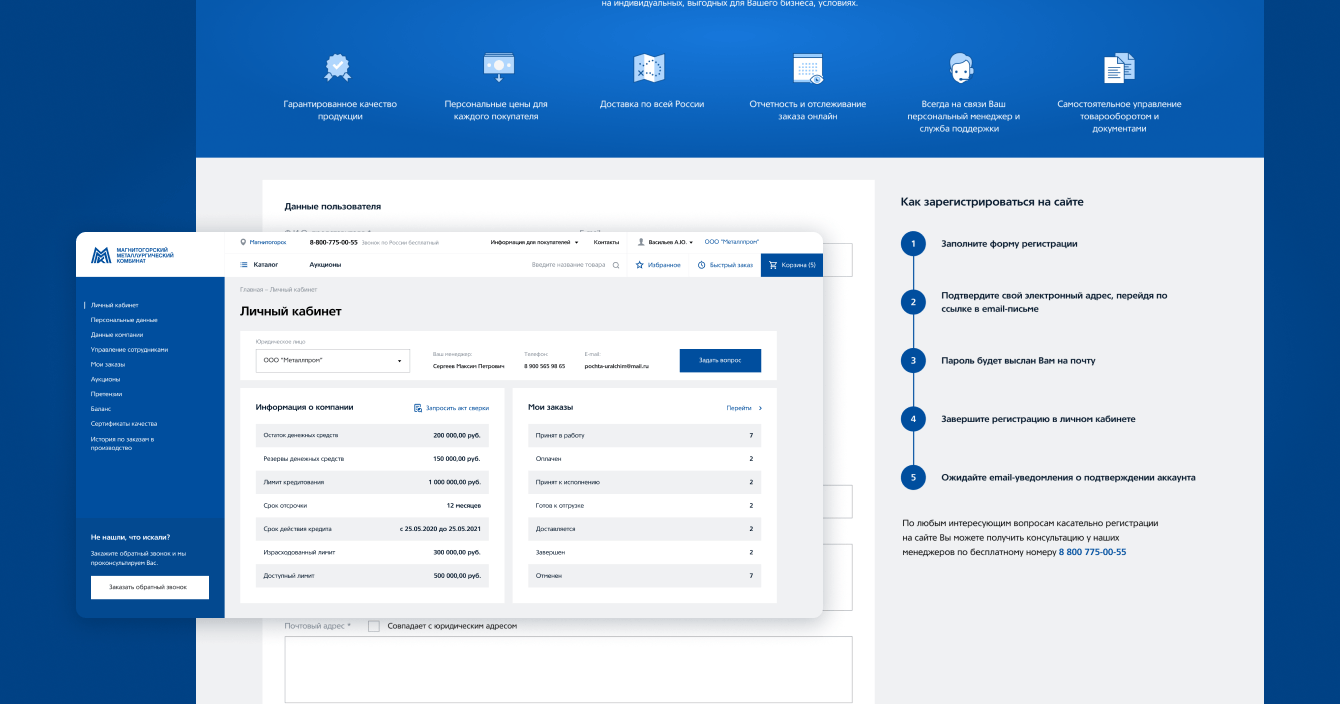Screen dimensions: 1340x704
Task: Select Личный кабинет in the sidebar
Action: click(x=114, y=305)
